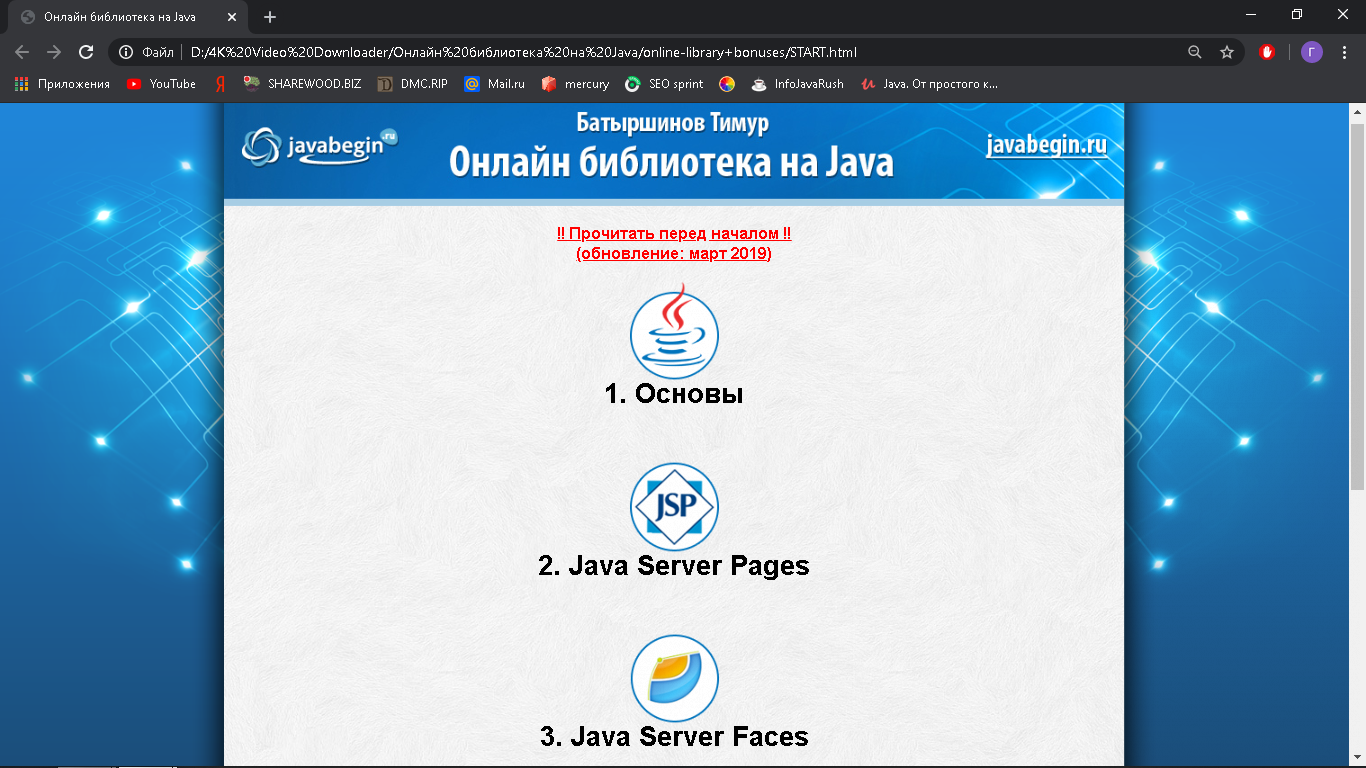Open the Java Основы coffee cup icon
Viewport: 1366px width, 768px height.
coord(674,334)
